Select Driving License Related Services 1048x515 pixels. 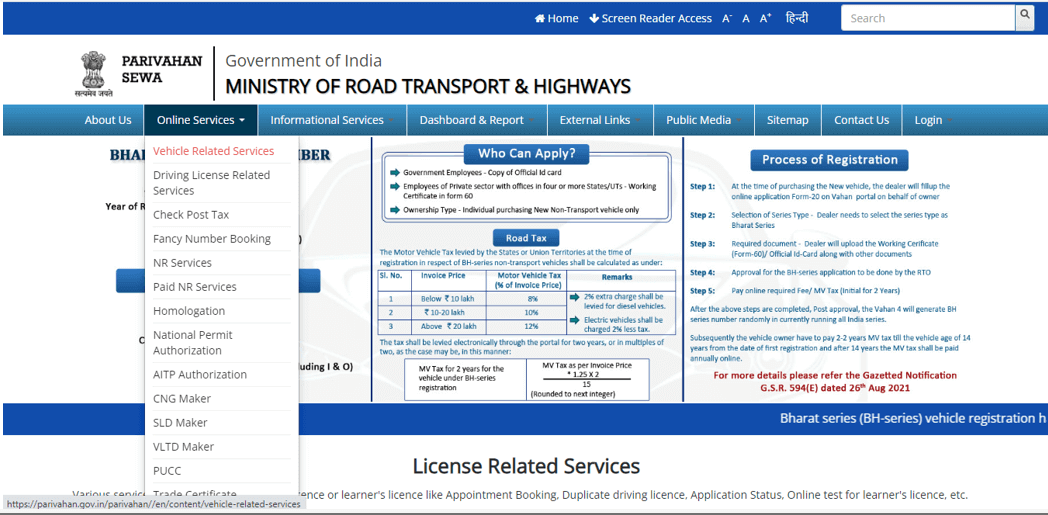[x=211, y=183]
